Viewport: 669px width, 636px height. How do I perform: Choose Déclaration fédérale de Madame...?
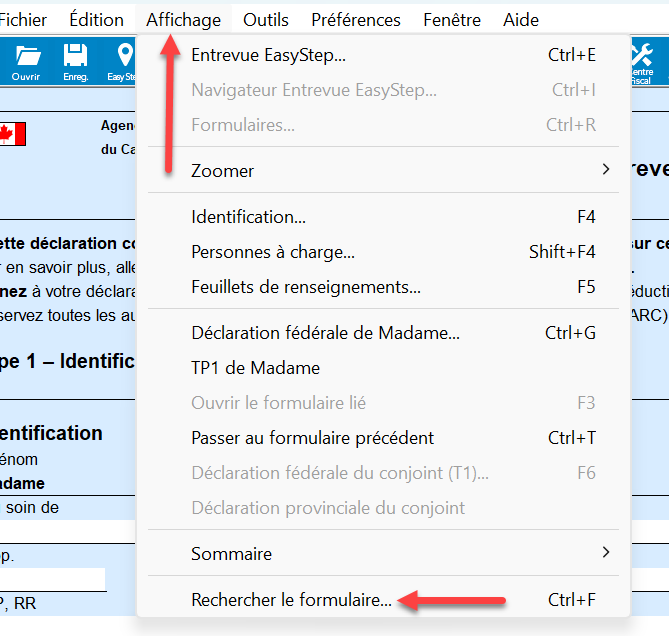(x=325, y=333)
